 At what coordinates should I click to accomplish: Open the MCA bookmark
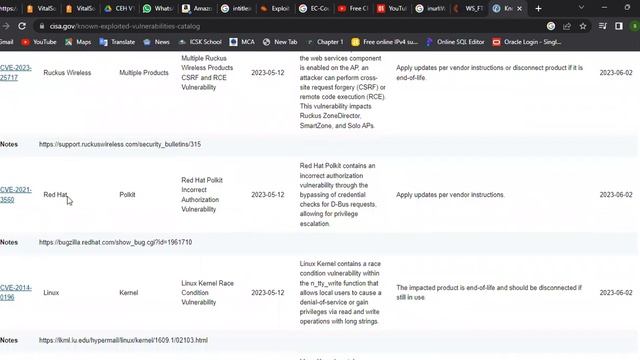coord(242,42)
